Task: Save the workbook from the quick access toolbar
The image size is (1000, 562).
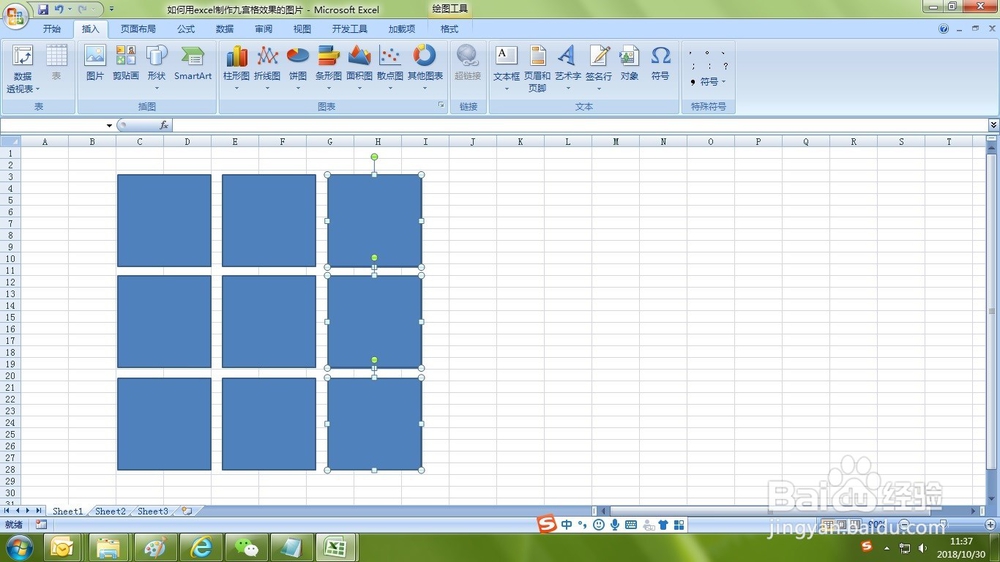Action: pos(43,9)
